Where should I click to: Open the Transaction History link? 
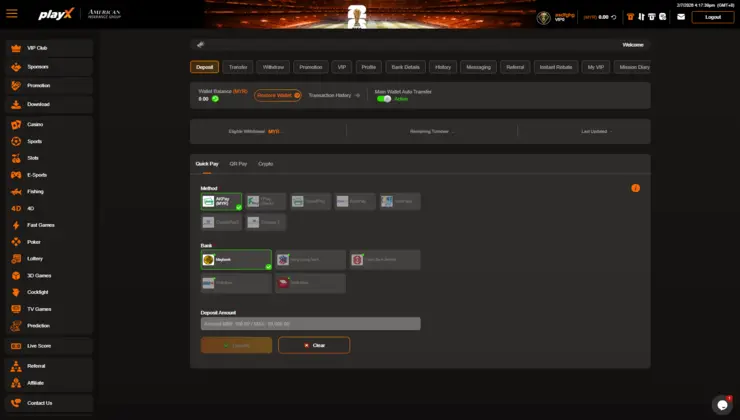[x=334, y=95]
